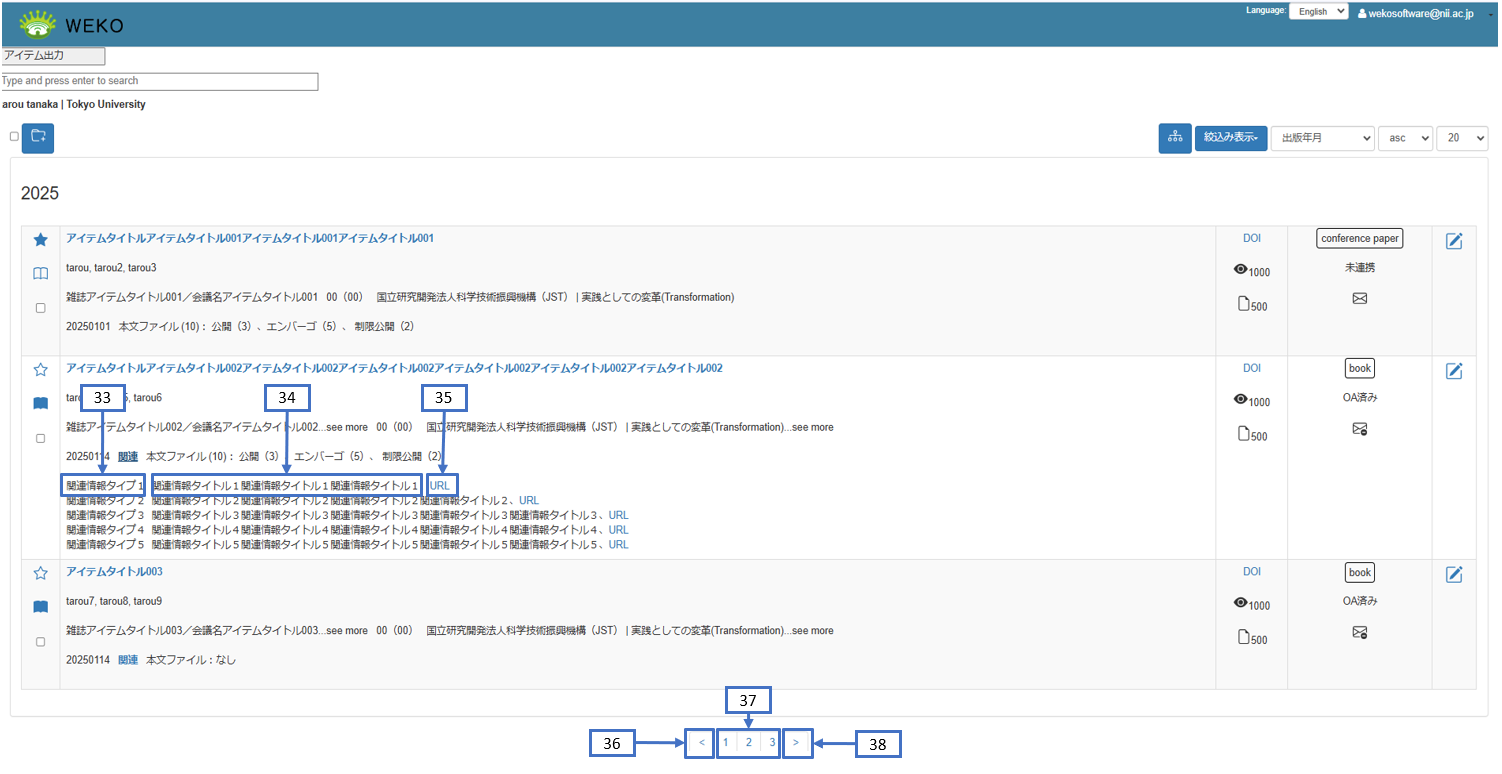Open the 絞込み表示 filter button

pyautogui.click(x=1231, y=138)
